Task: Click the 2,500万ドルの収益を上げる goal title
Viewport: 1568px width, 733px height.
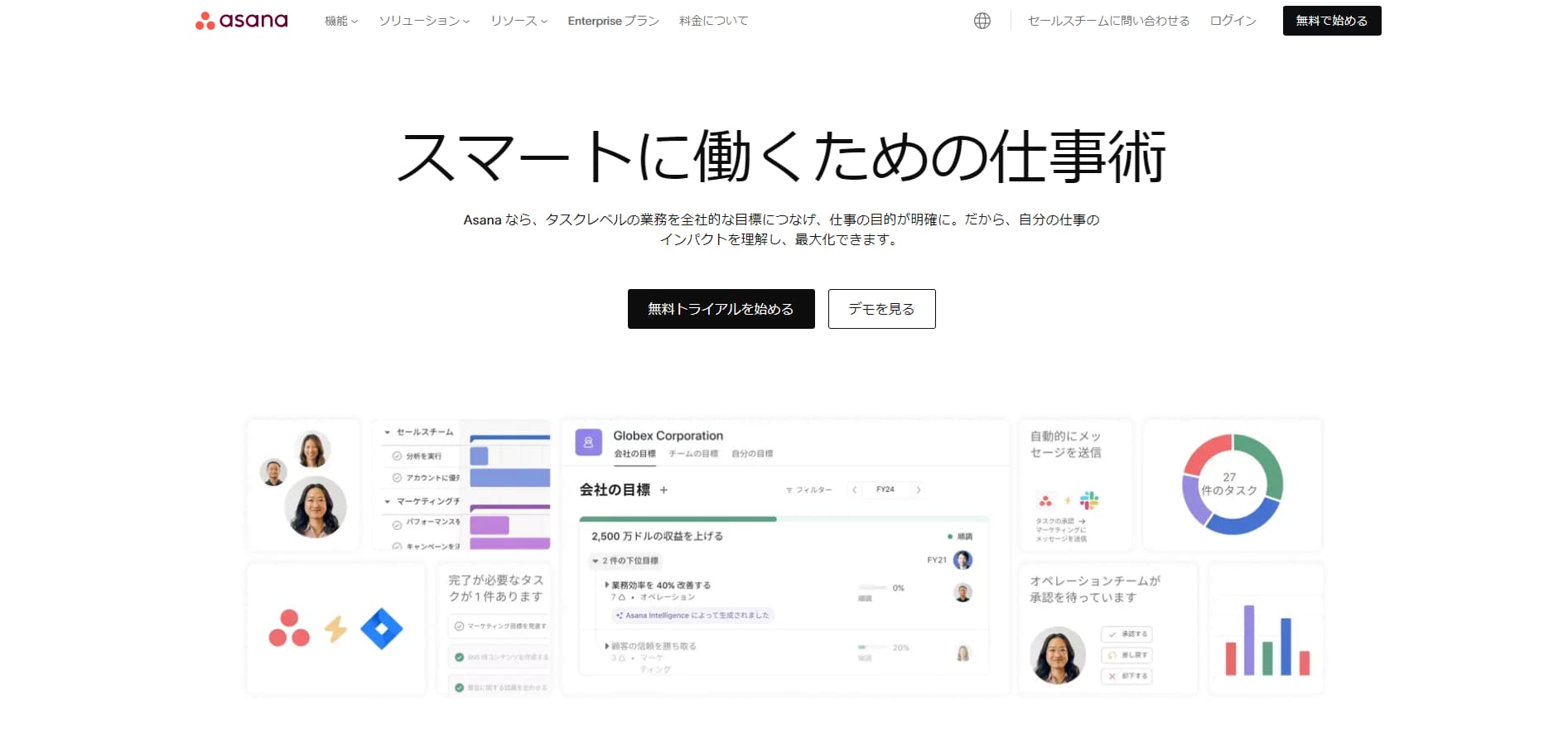Action: (x=657, y=537)
